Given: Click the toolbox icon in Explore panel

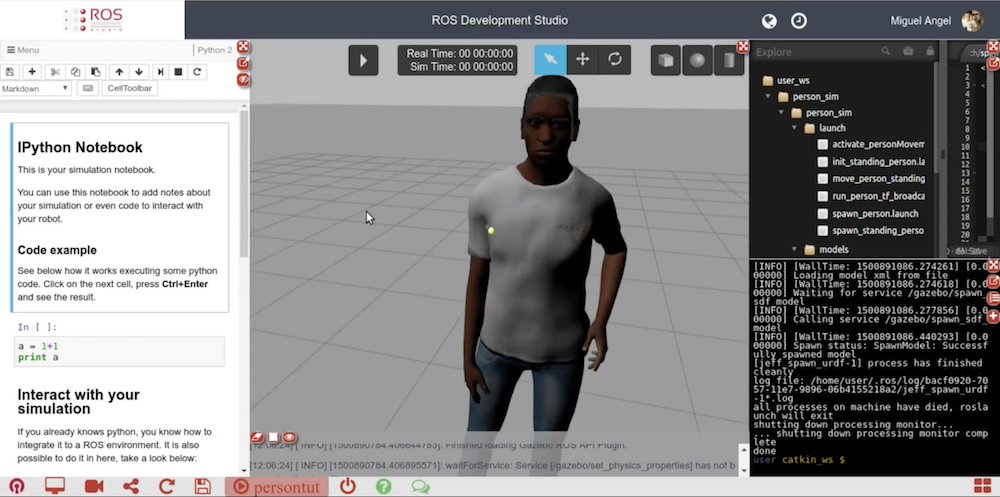Looking at the screenshot, I should 908,52.
